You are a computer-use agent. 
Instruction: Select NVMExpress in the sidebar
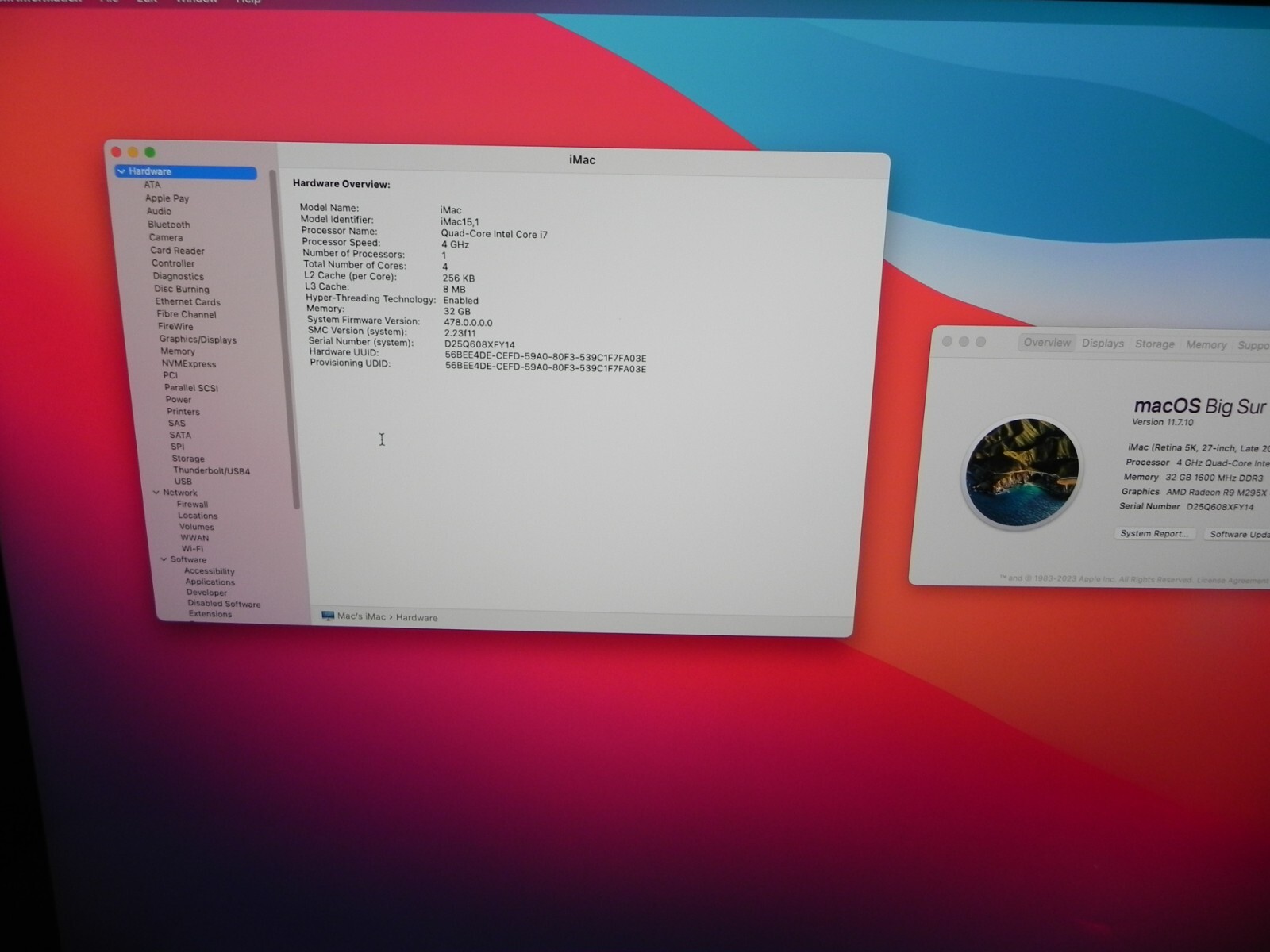(189, 363)
